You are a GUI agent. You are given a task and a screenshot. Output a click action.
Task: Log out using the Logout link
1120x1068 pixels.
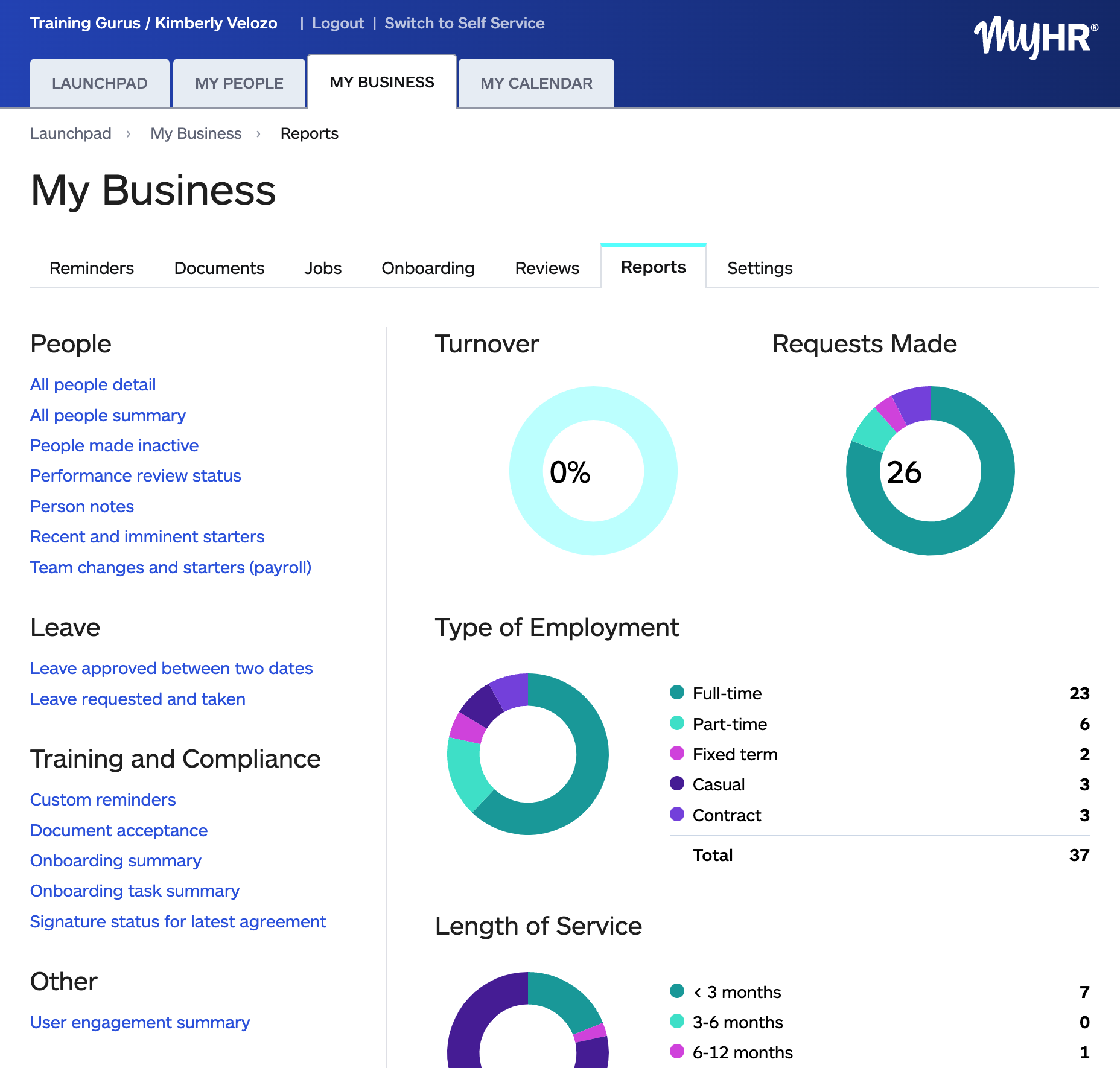point(337,23)
